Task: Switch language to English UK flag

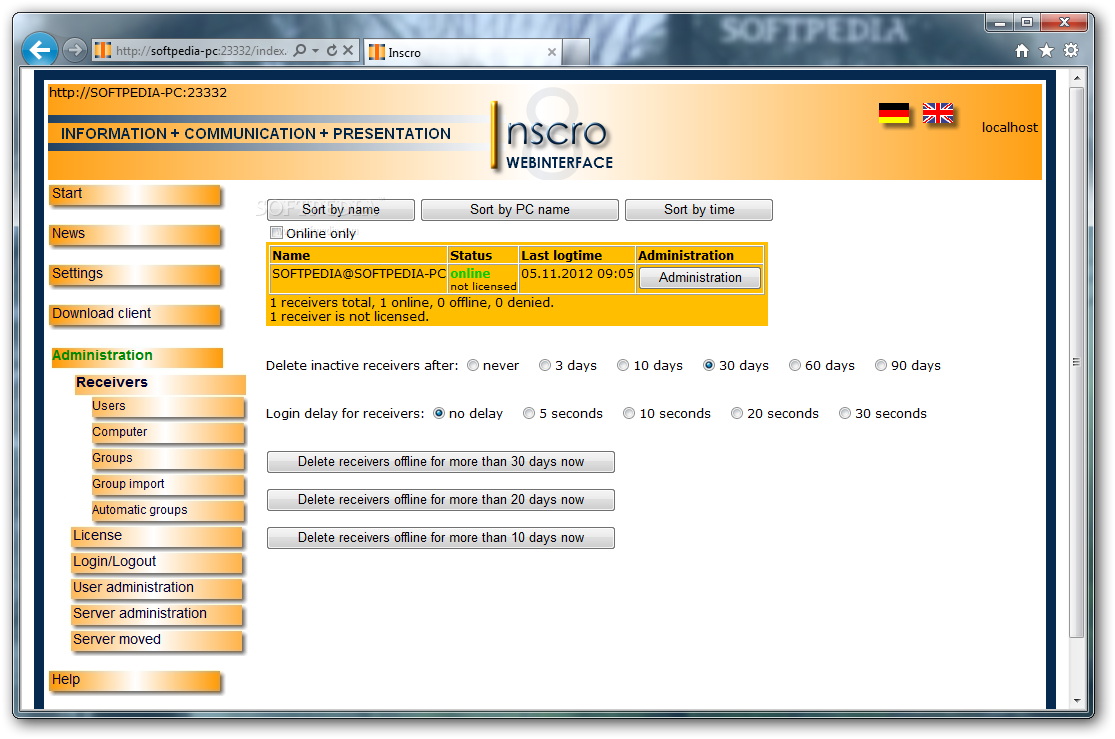Action: tap(938, 114)
